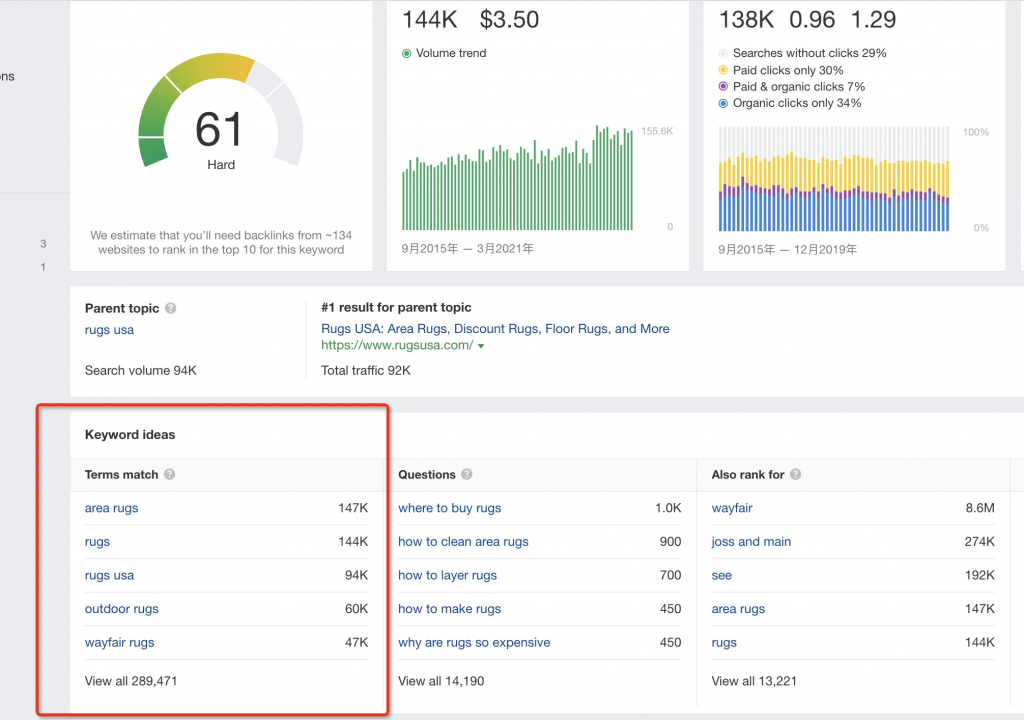Toggle Paid & organic clicks legend marker
The image size is (1024, 720).
click(723, 86)
